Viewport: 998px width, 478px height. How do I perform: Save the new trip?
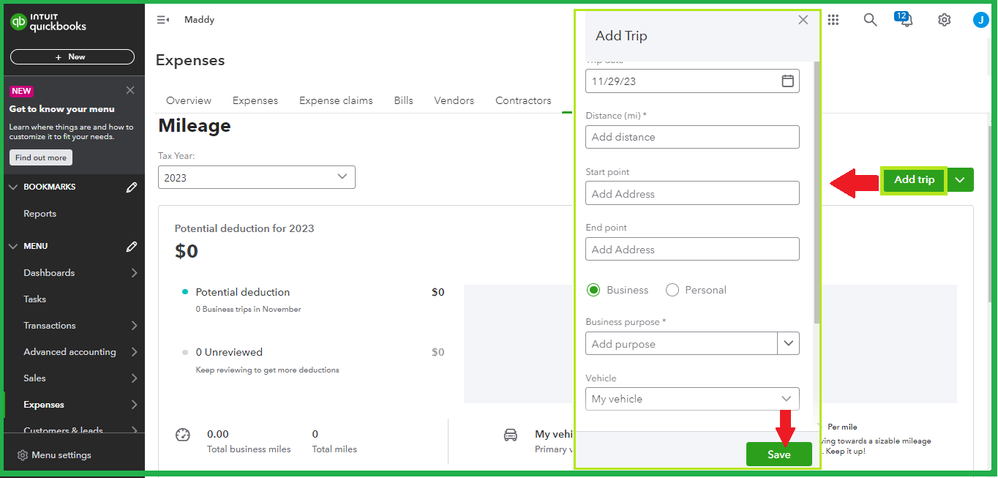point(778,455)
